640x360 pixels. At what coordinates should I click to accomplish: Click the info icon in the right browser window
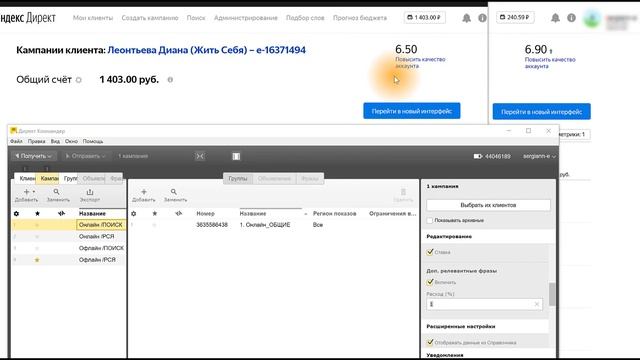(571, 18)
